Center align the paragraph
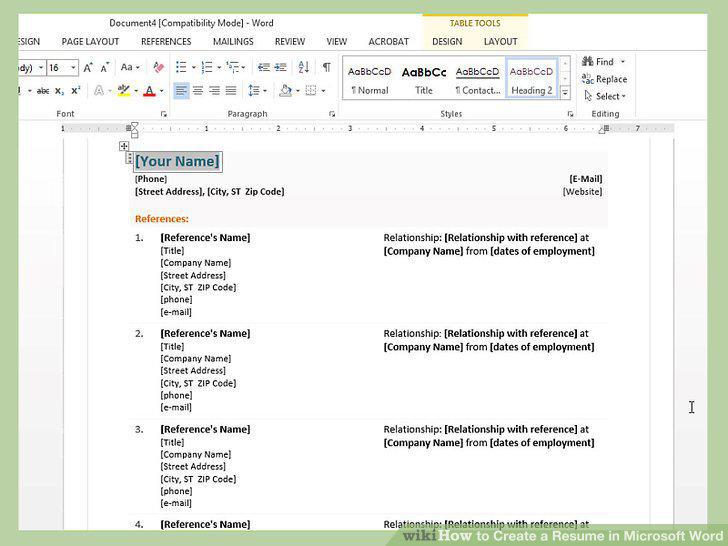Viewport: 728px width, 546px height. tap(198, 91)
